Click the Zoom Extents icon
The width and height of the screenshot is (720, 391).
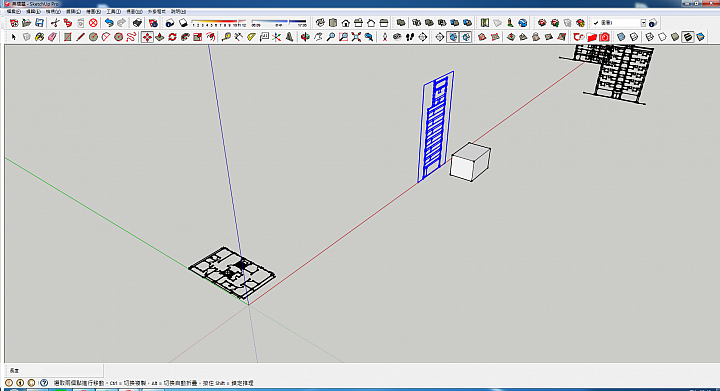pyautogui.click(x=356, y=37)
